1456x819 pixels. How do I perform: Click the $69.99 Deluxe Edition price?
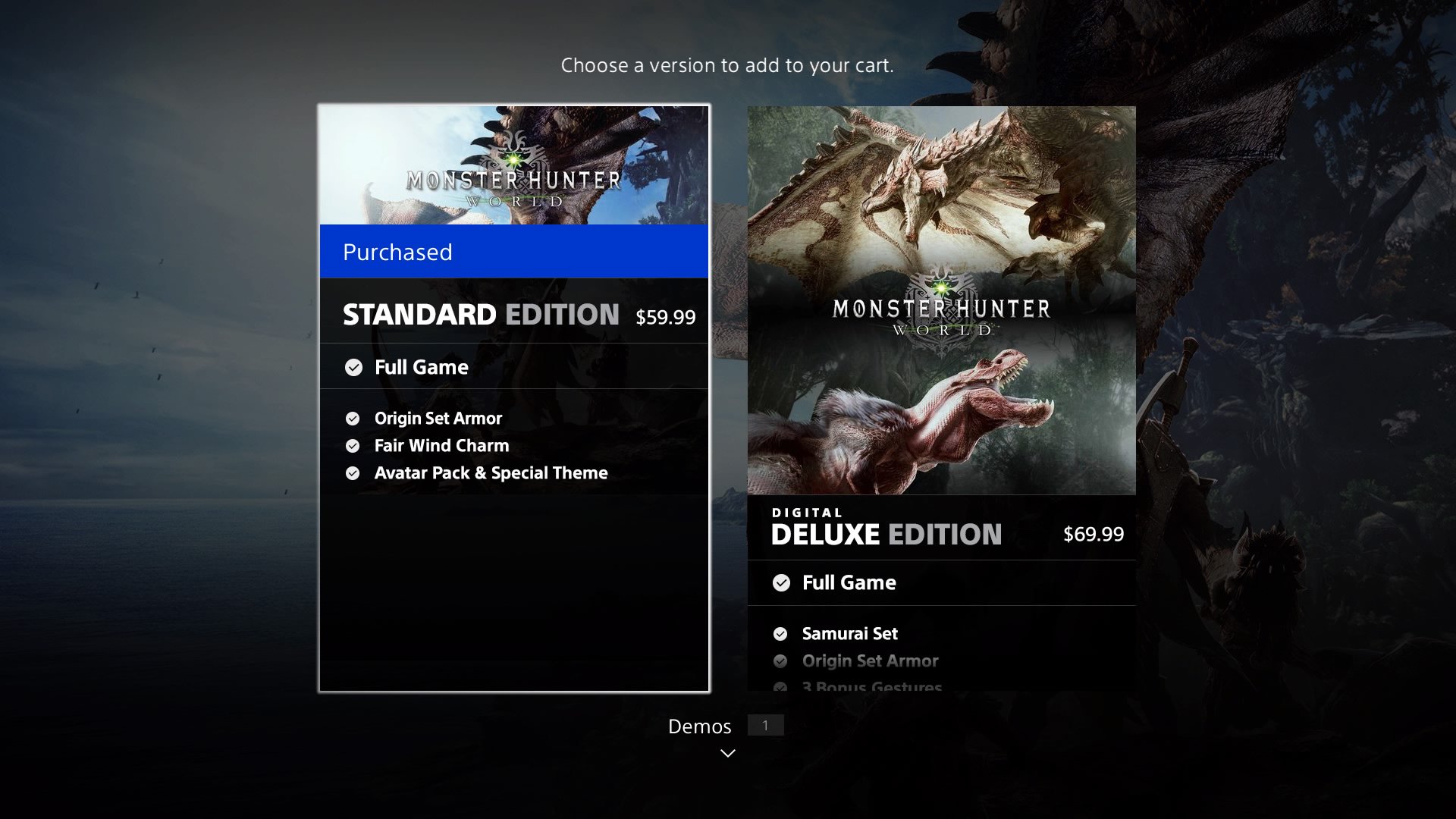pyautogui.click(x=1094, y=534)
